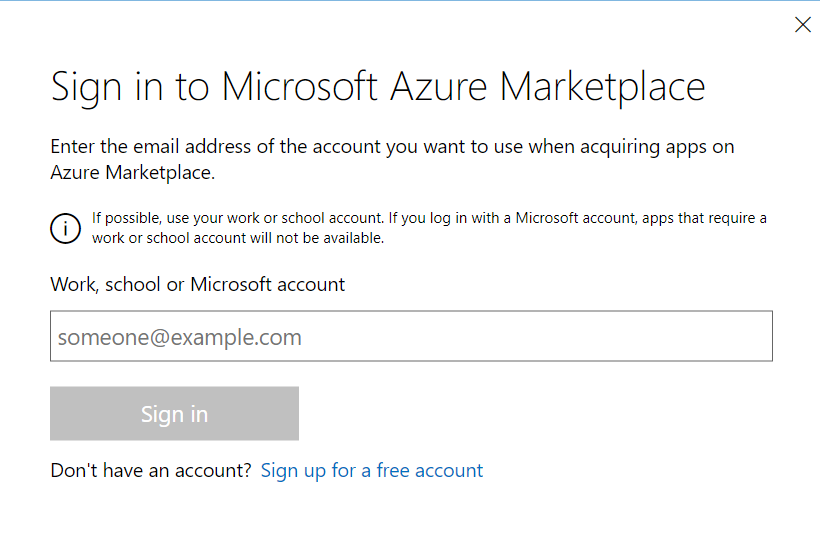820x553 pixels.
Task: Click the blank far-right end of the email input
Action: pos(732,336)
